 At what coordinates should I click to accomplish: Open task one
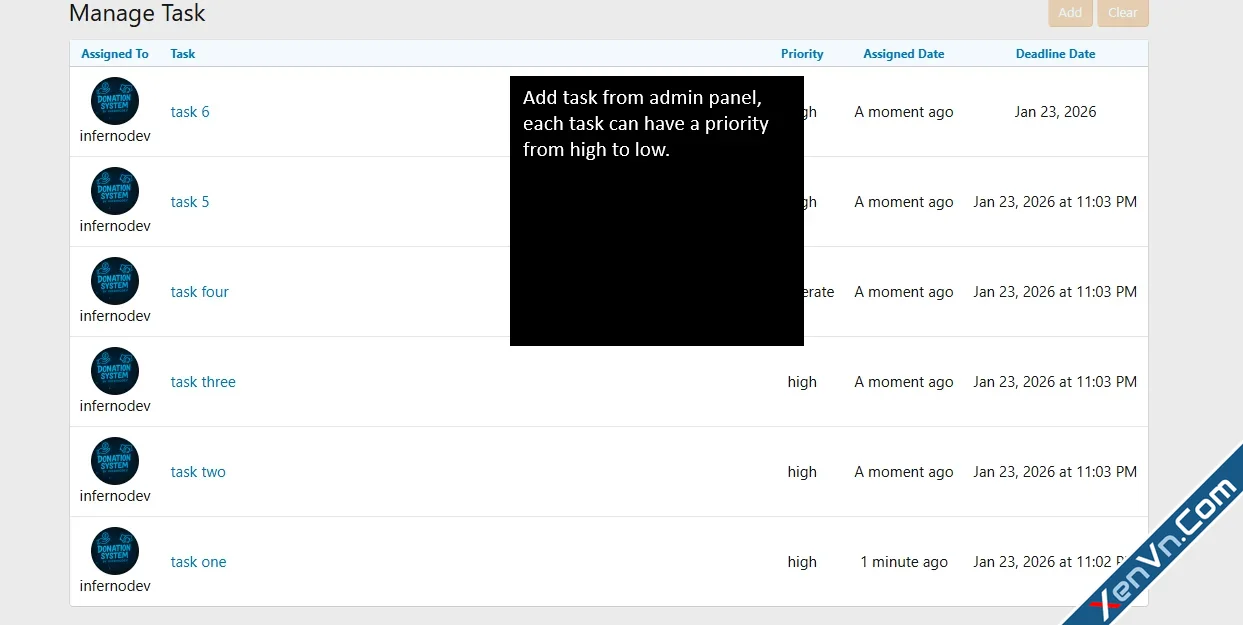pos(198,561)
